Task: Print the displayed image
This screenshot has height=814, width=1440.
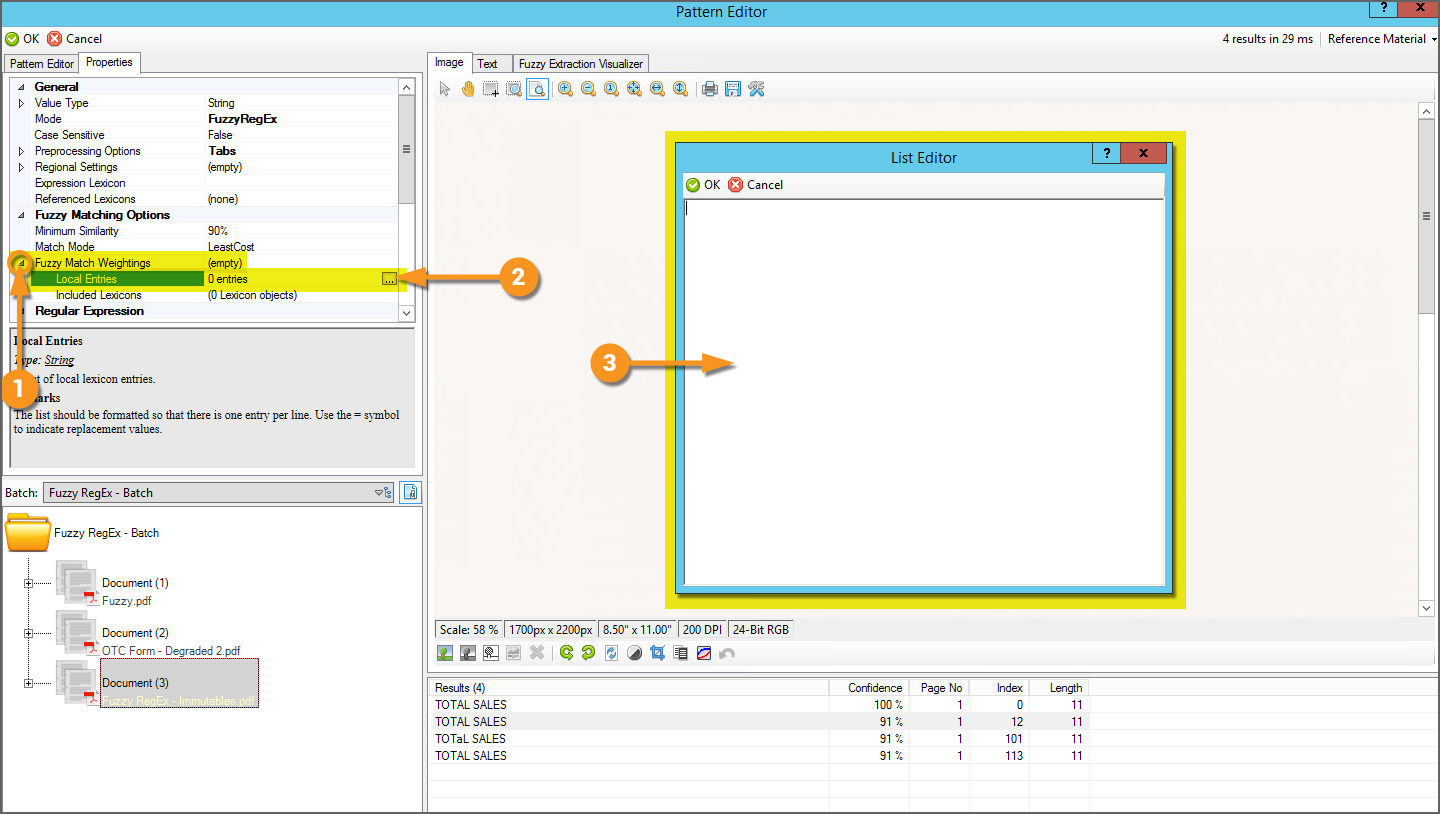Action: (x=710, y=89)
